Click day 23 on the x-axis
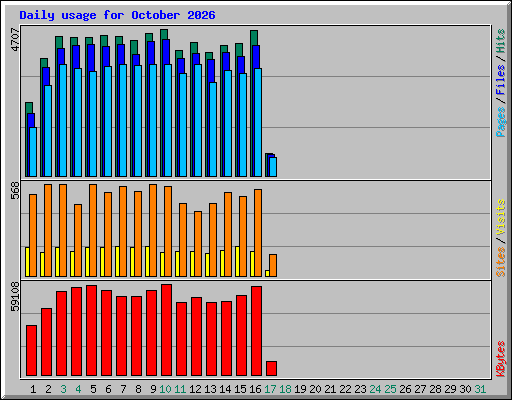 (360, 389)
